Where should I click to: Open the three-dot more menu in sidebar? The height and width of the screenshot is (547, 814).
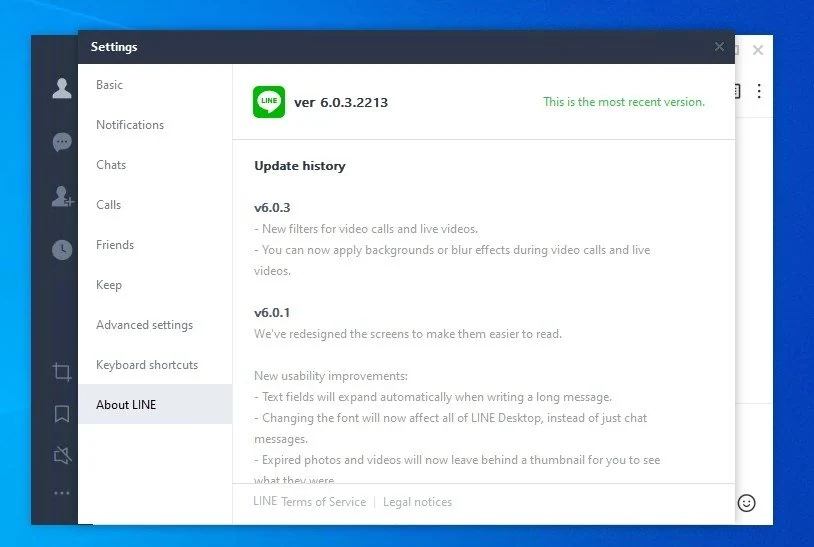[x=62, y=493]
